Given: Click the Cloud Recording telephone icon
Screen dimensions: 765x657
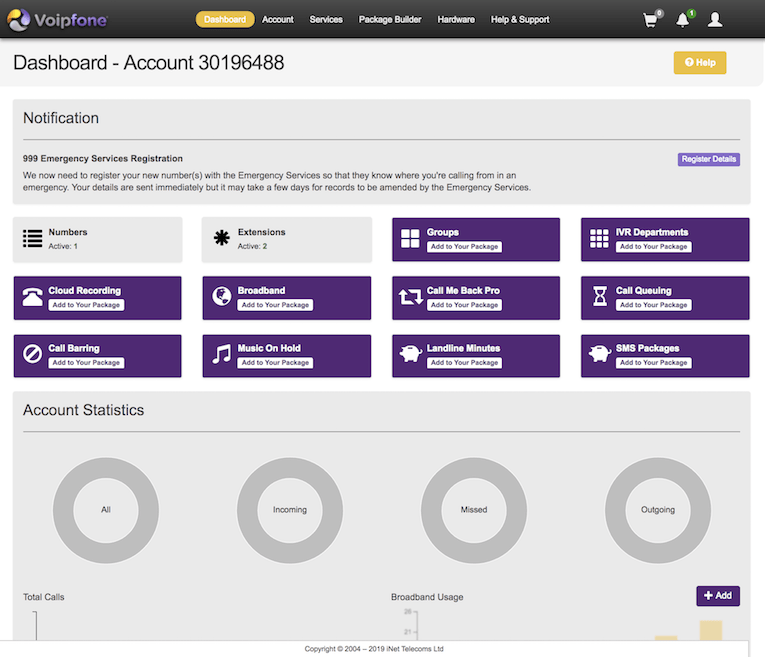Looking at the screenshot, I should click(32, 297).
